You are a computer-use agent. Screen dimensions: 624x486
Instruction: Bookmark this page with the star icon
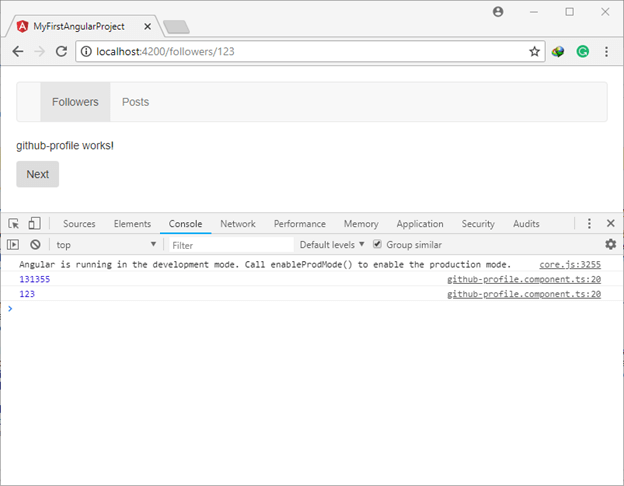tap(534, 51)
